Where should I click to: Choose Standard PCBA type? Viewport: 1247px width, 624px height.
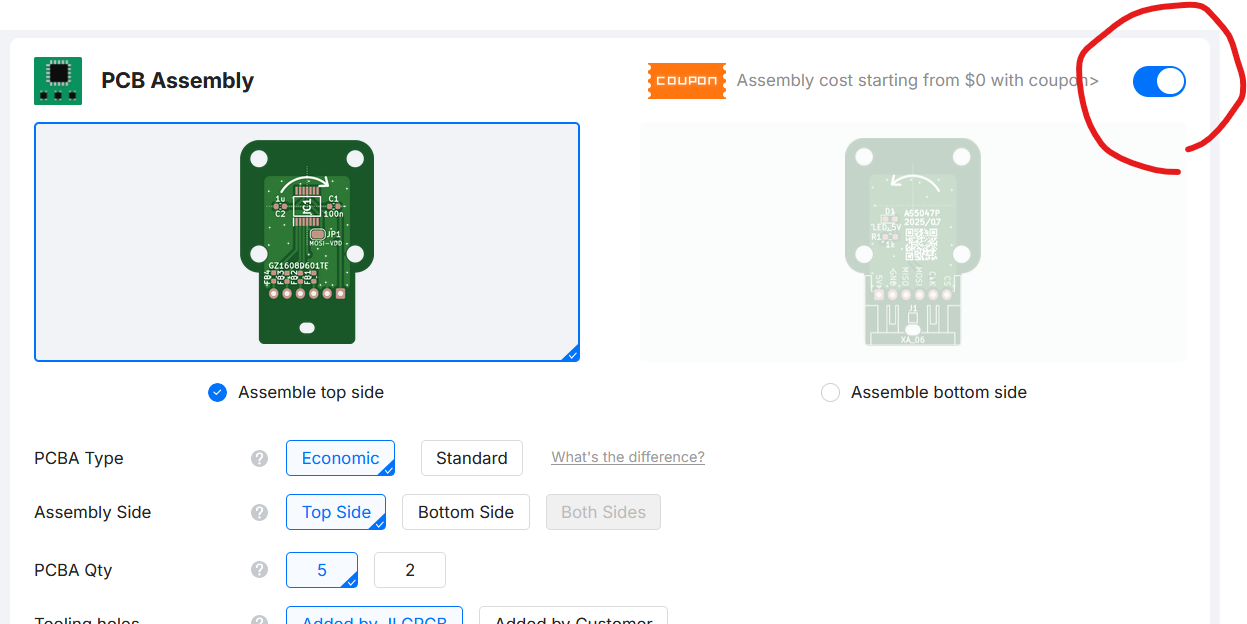point(471,458)
